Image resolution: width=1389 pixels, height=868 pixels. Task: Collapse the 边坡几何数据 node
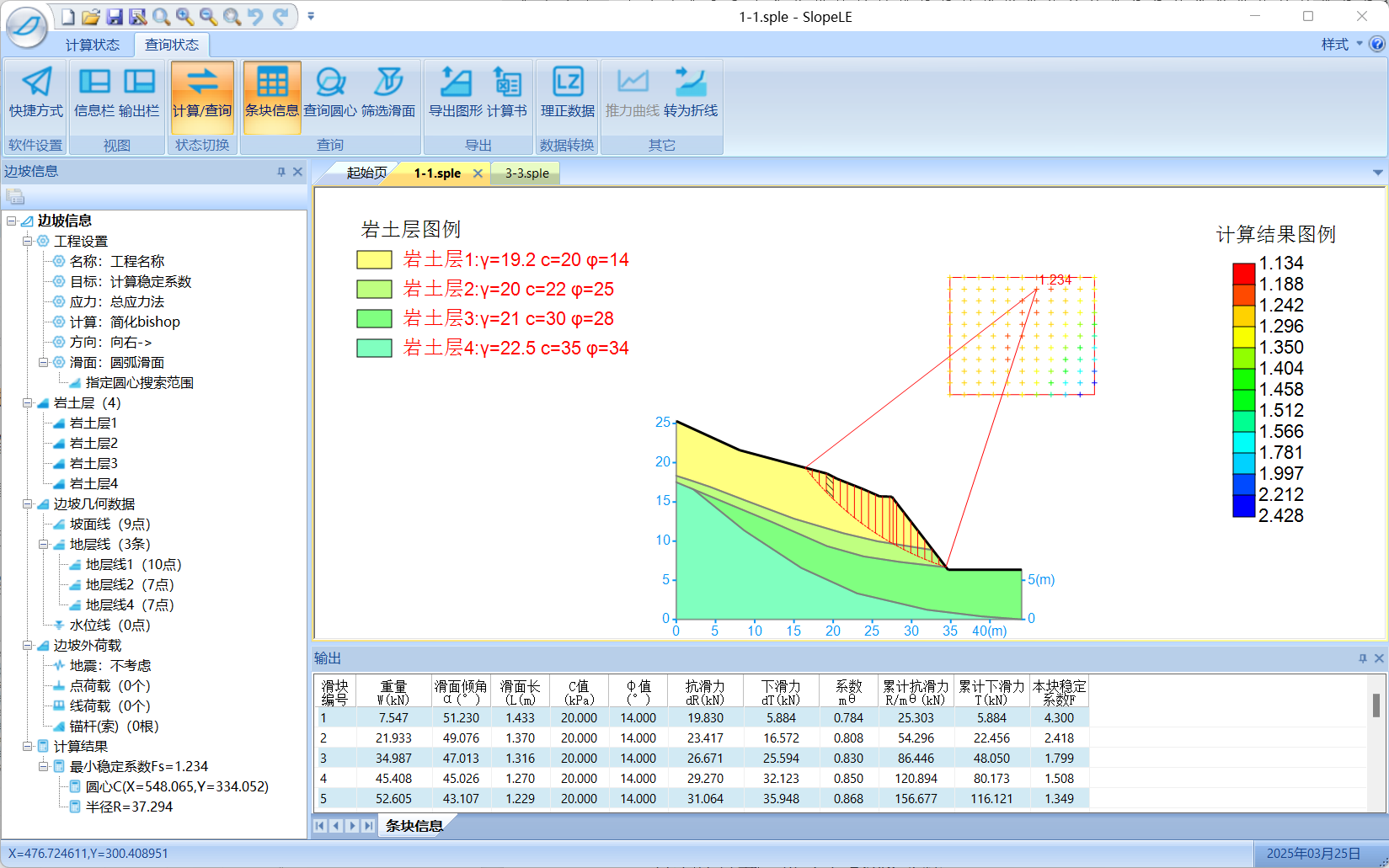27,503
